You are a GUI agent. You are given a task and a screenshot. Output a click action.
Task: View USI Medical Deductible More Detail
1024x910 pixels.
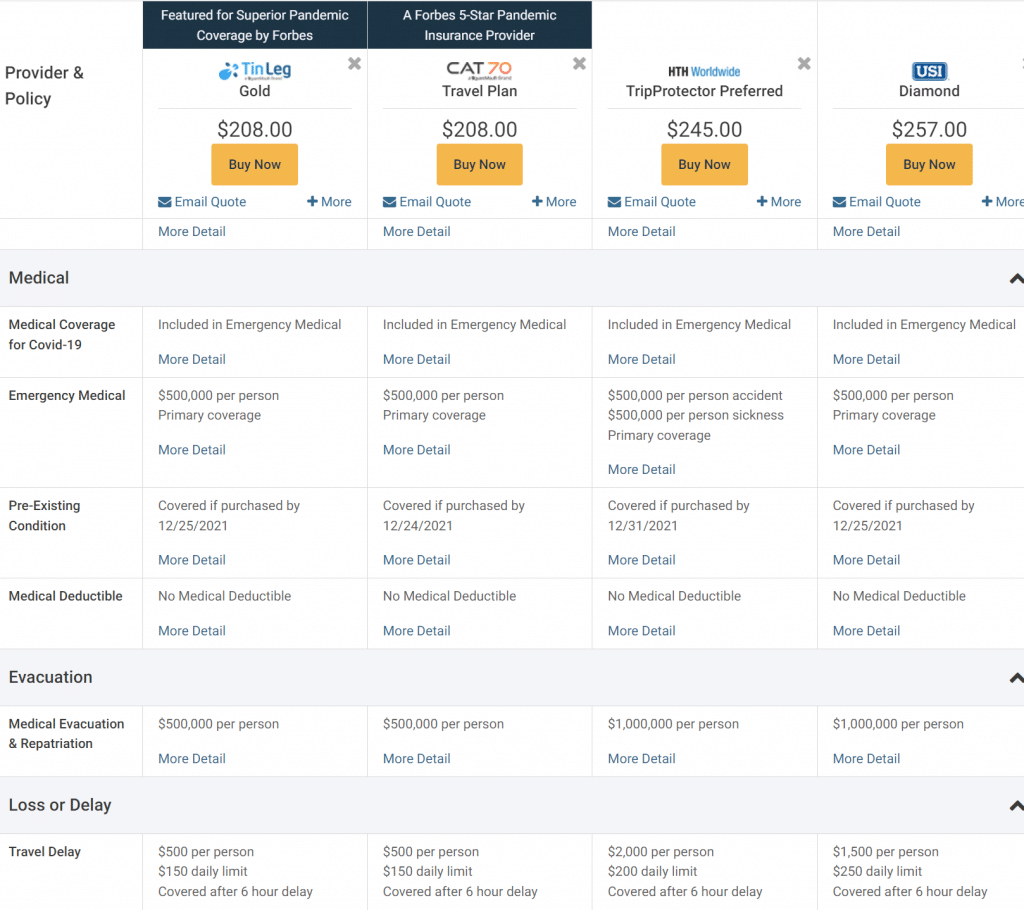(x=866, y=630)
